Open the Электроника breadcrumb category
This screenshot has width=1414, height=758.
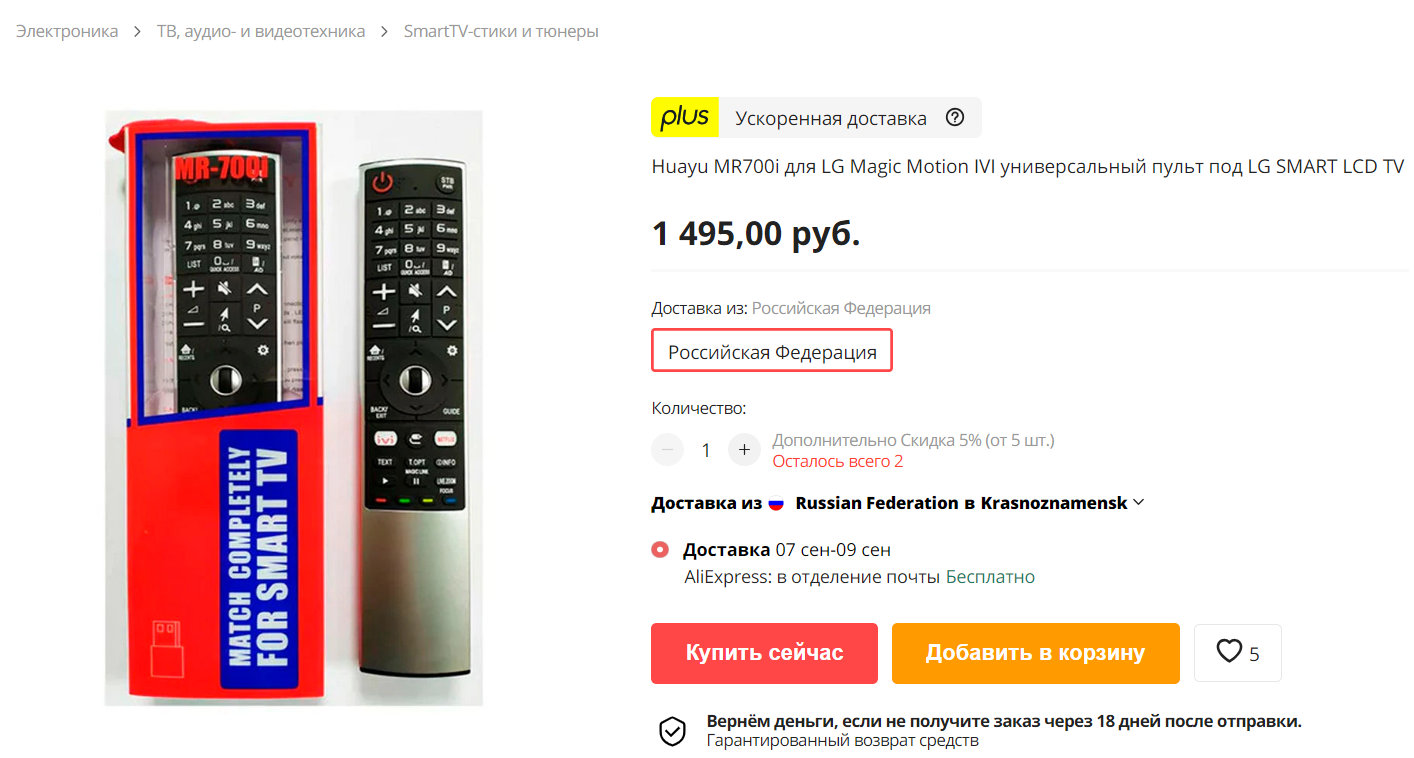pos(67,31)
